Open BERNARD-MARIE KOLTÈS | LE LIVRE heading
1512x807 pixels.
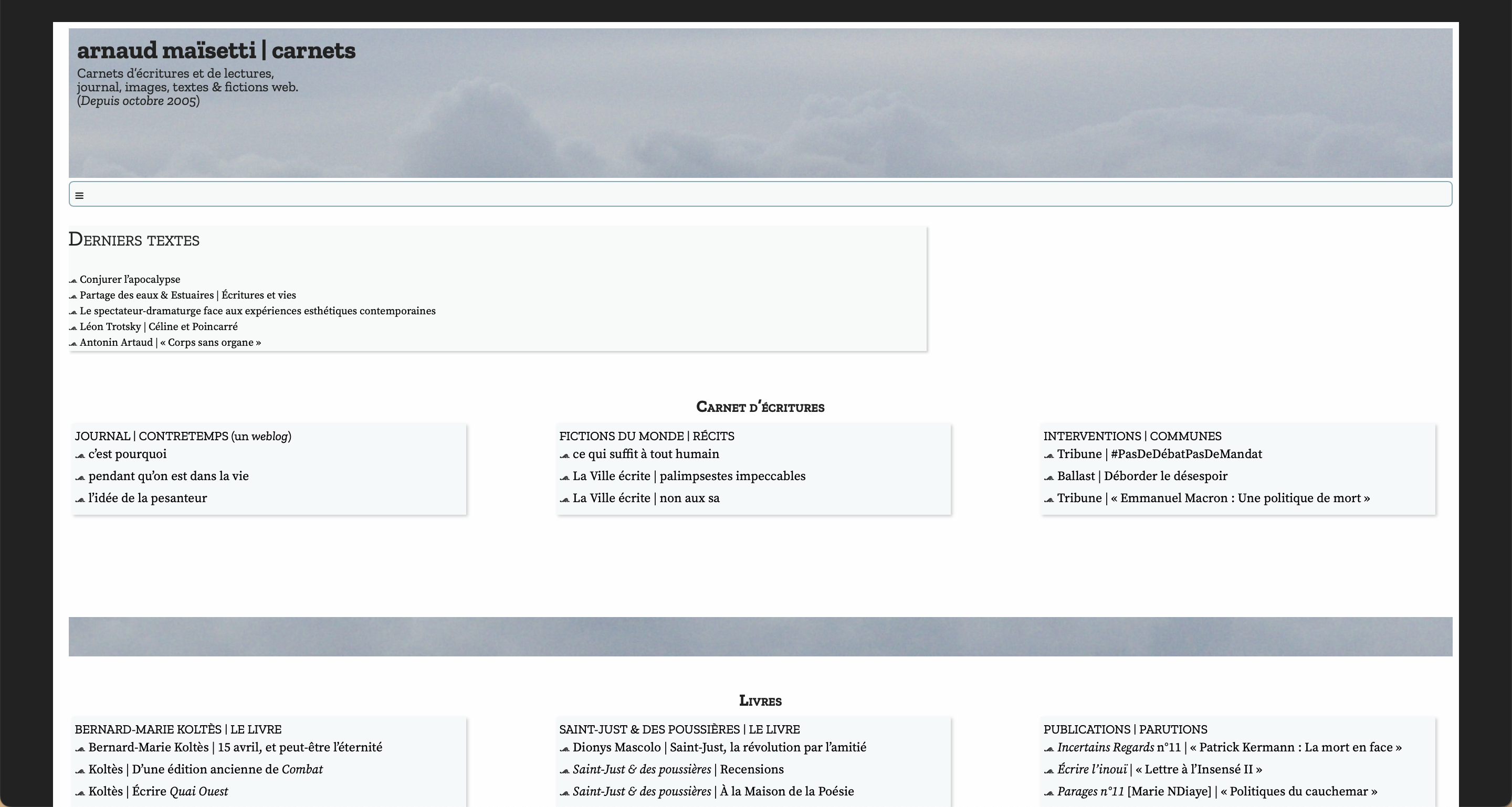coord(178,729)
